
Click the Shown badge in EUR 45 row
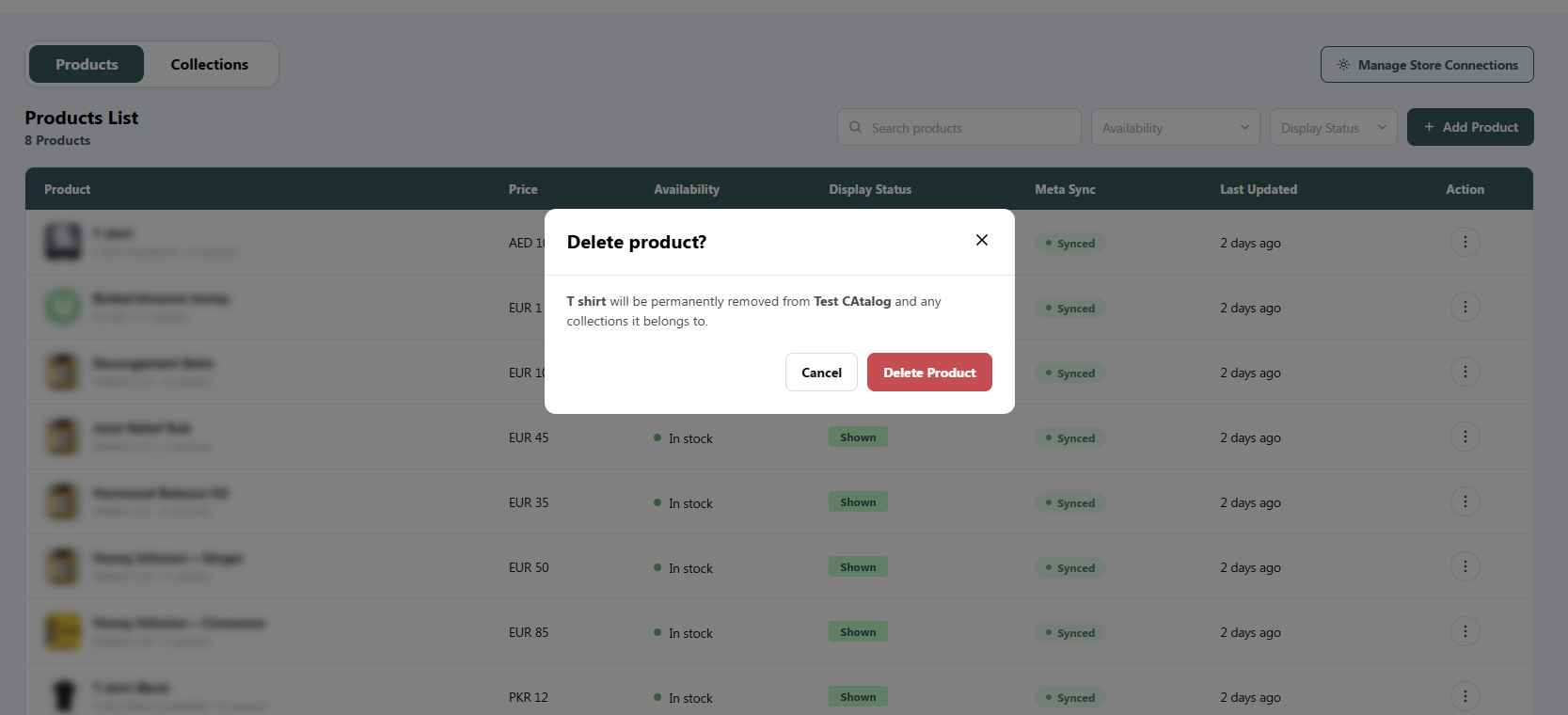[858, 437]
